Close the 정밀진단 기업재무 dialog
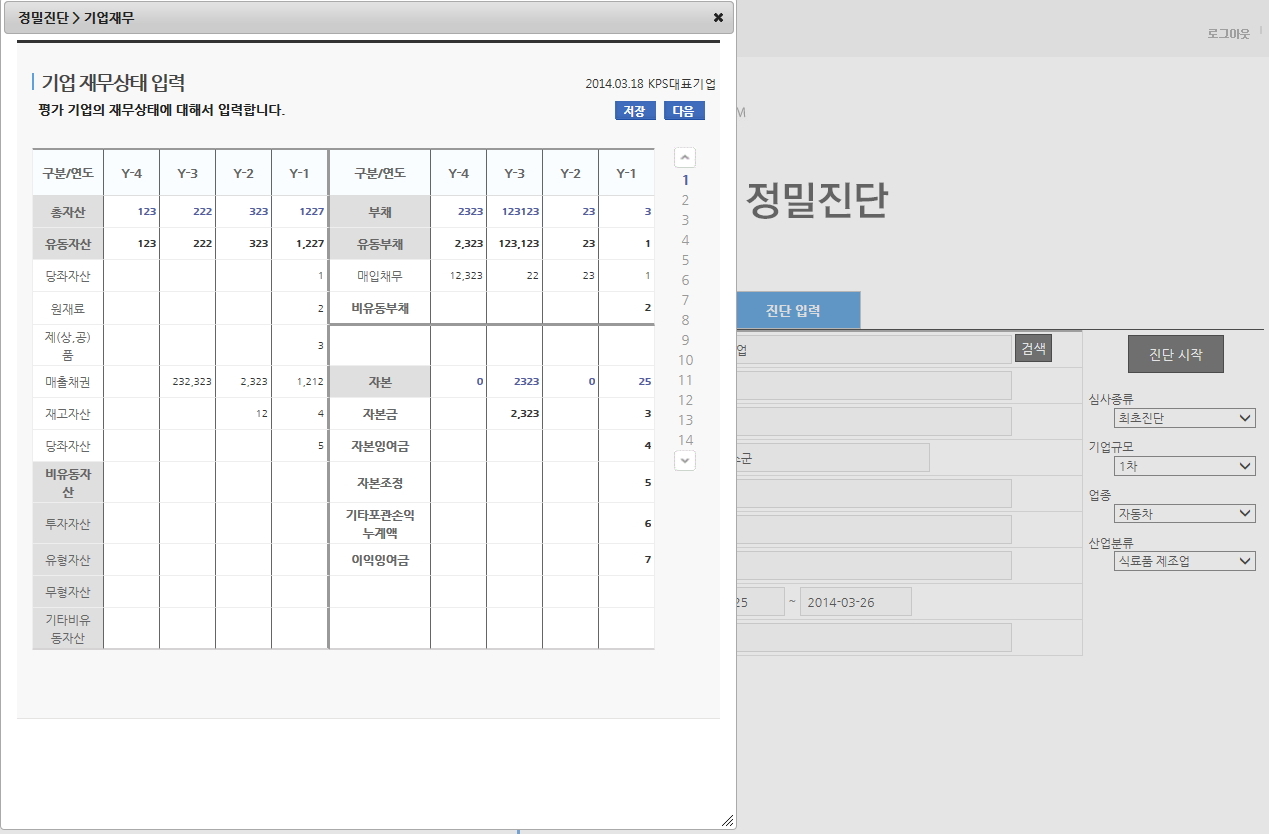 click(718, 17)
